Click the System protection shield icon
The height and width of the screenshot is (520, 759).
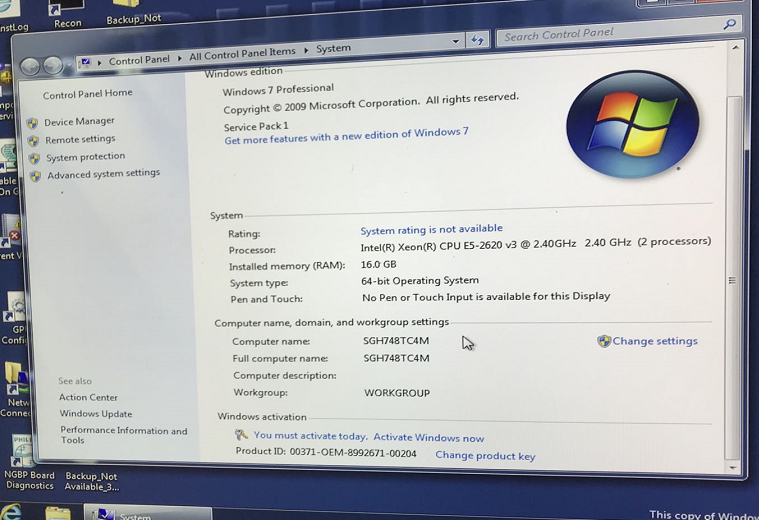pos(34,158)
